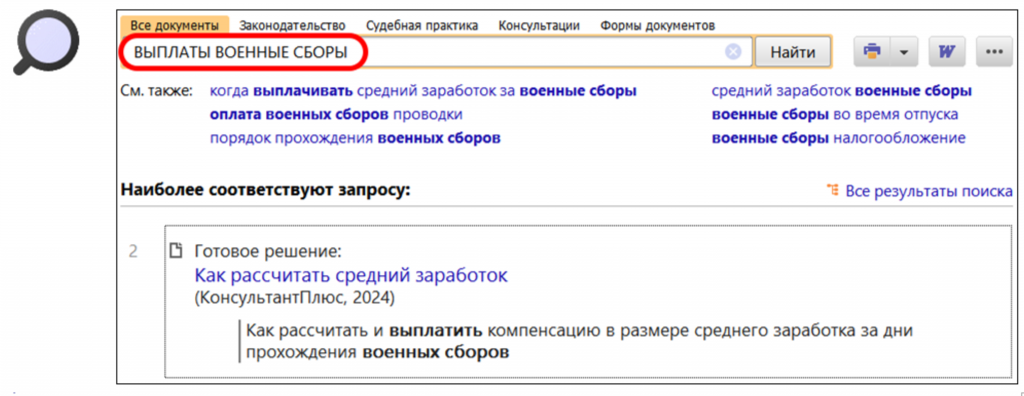1024x396 pixels.
Task: Open document Как рассчитать средний заработок
Action: [351, 275]
